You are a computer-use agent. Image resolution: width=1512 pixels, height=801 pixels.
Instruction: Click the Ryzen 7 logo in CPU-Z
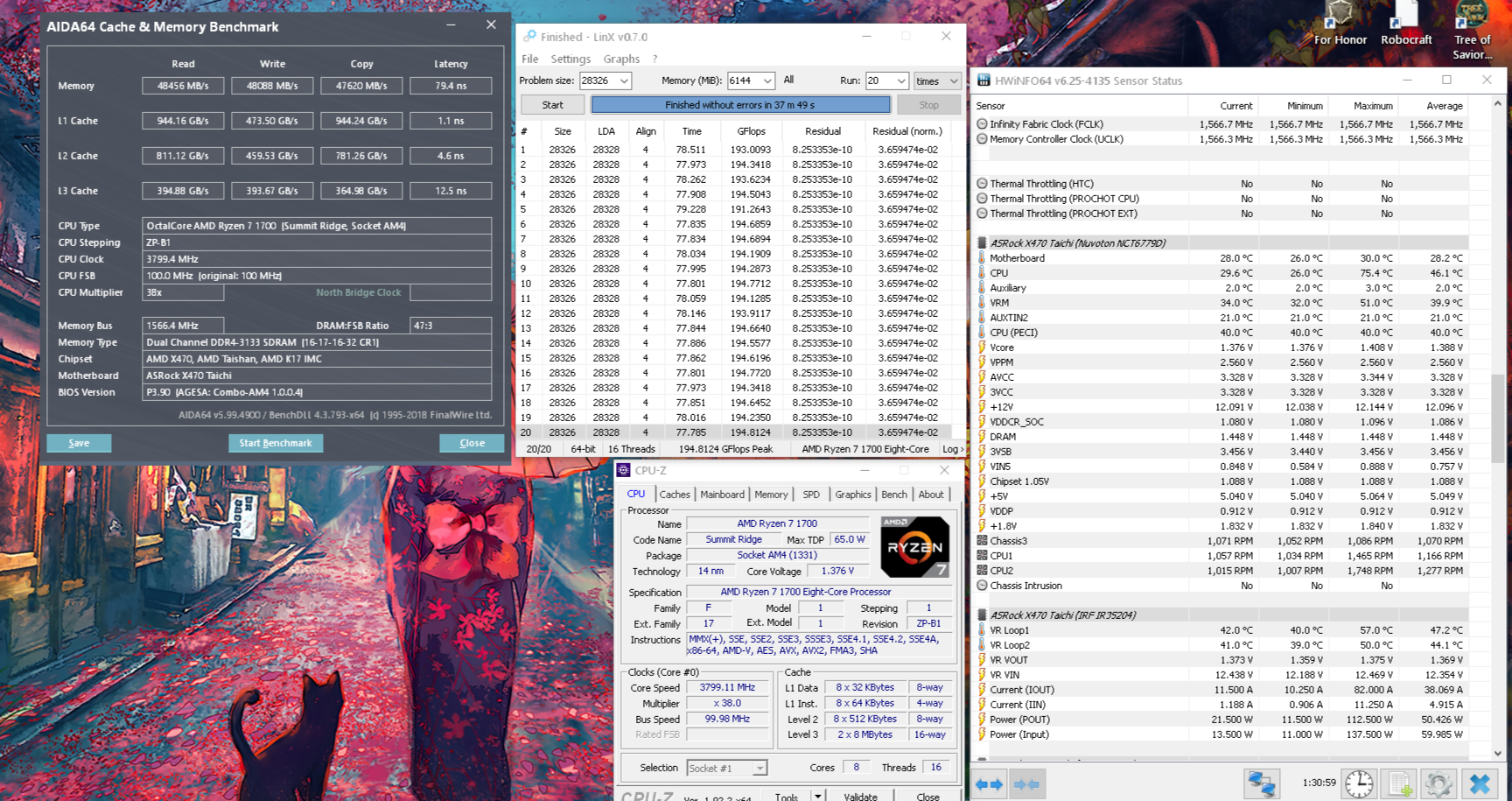coord(914,546)
